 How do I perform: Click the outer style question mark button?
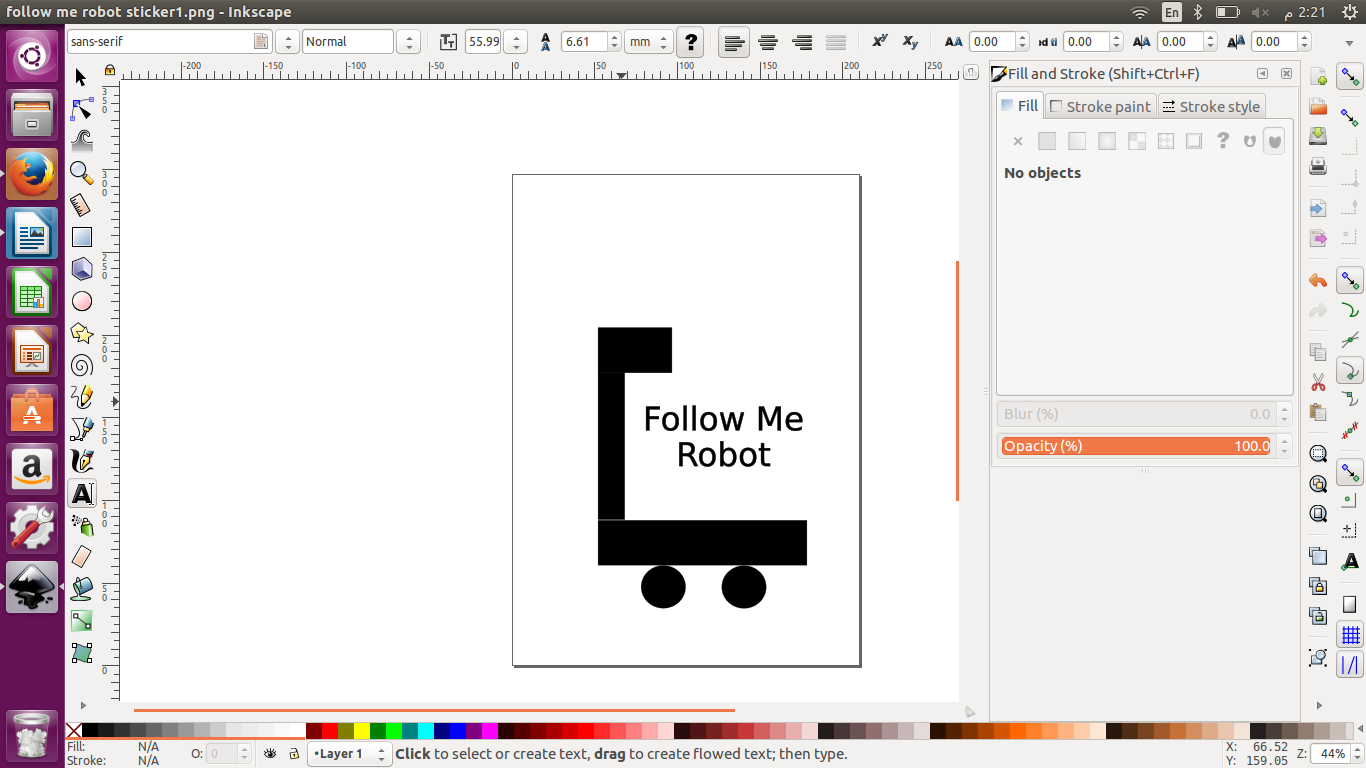(x=690, y=42)
